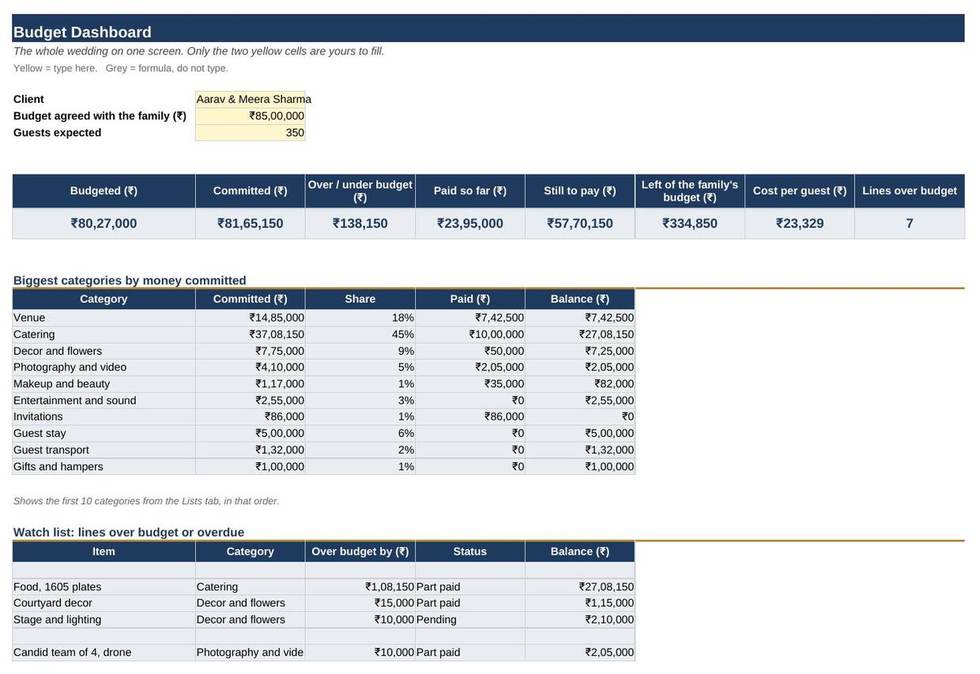Click the "Invitations" category cell

click(104, 416)
